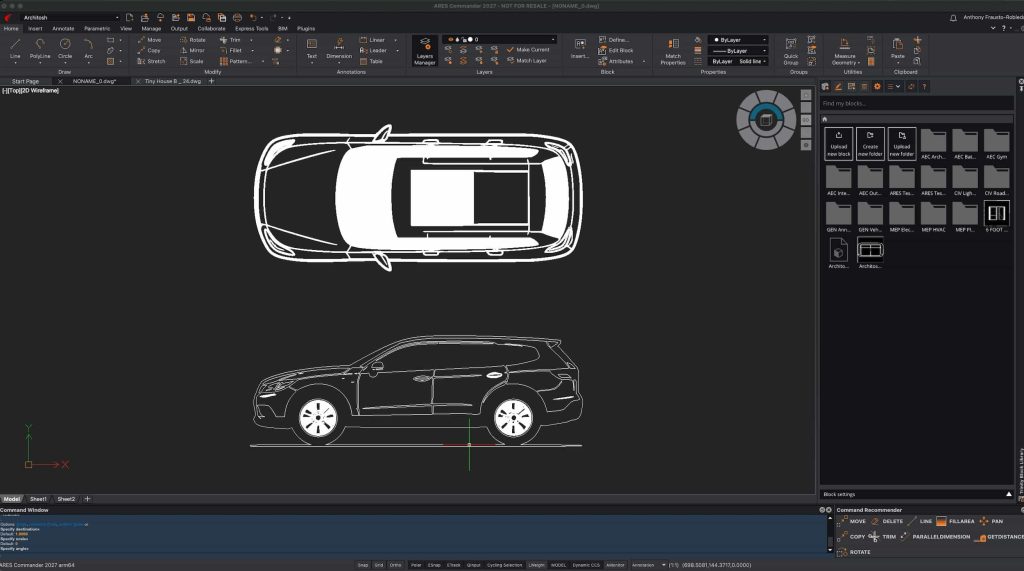
Task: Open the Start Page tab
Action: pyautogui.click(x=25, y=82)
